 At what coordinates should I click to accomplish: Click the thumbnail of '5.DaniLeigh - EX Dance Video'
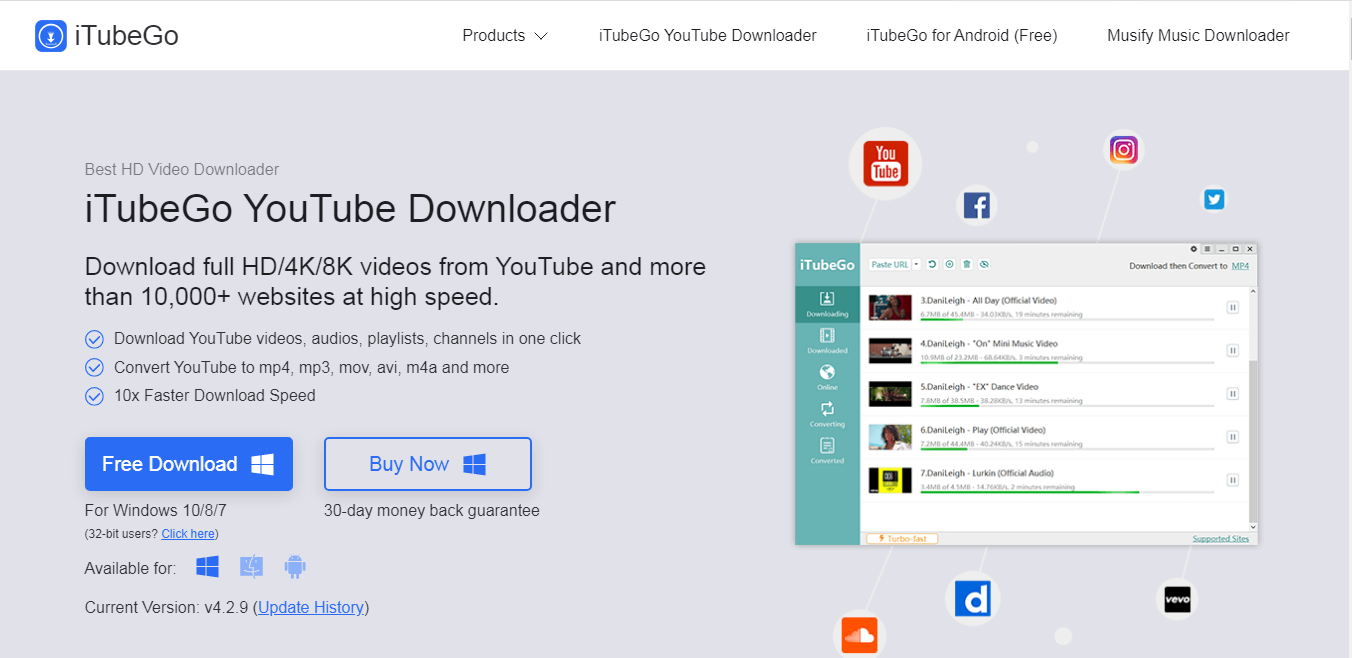coord(890,394)
